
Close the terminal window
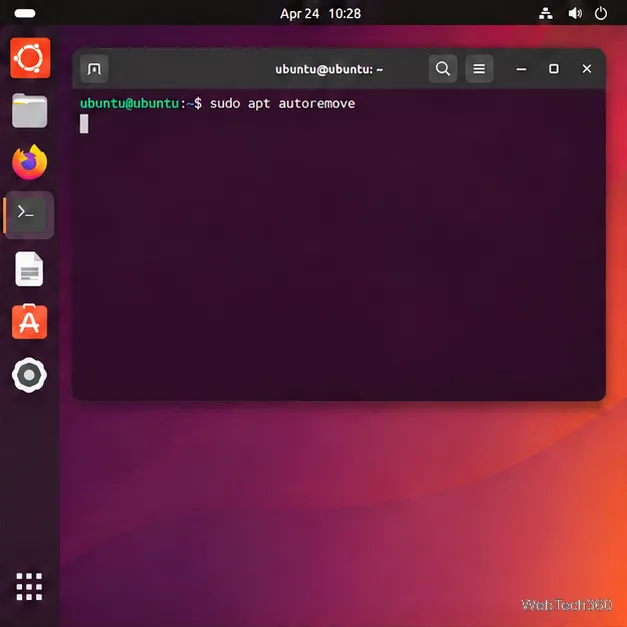pyautogui.click(x=587, y=69)
